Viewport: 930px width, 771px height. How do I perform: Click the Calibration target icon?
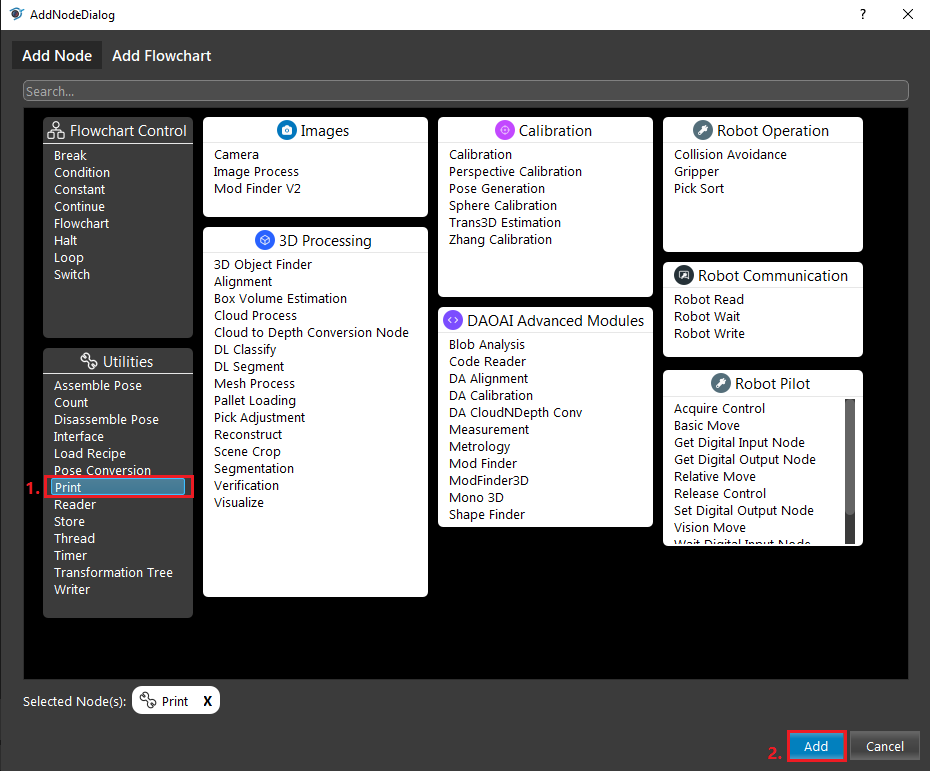pyautogui.click(x=505, y=130)
